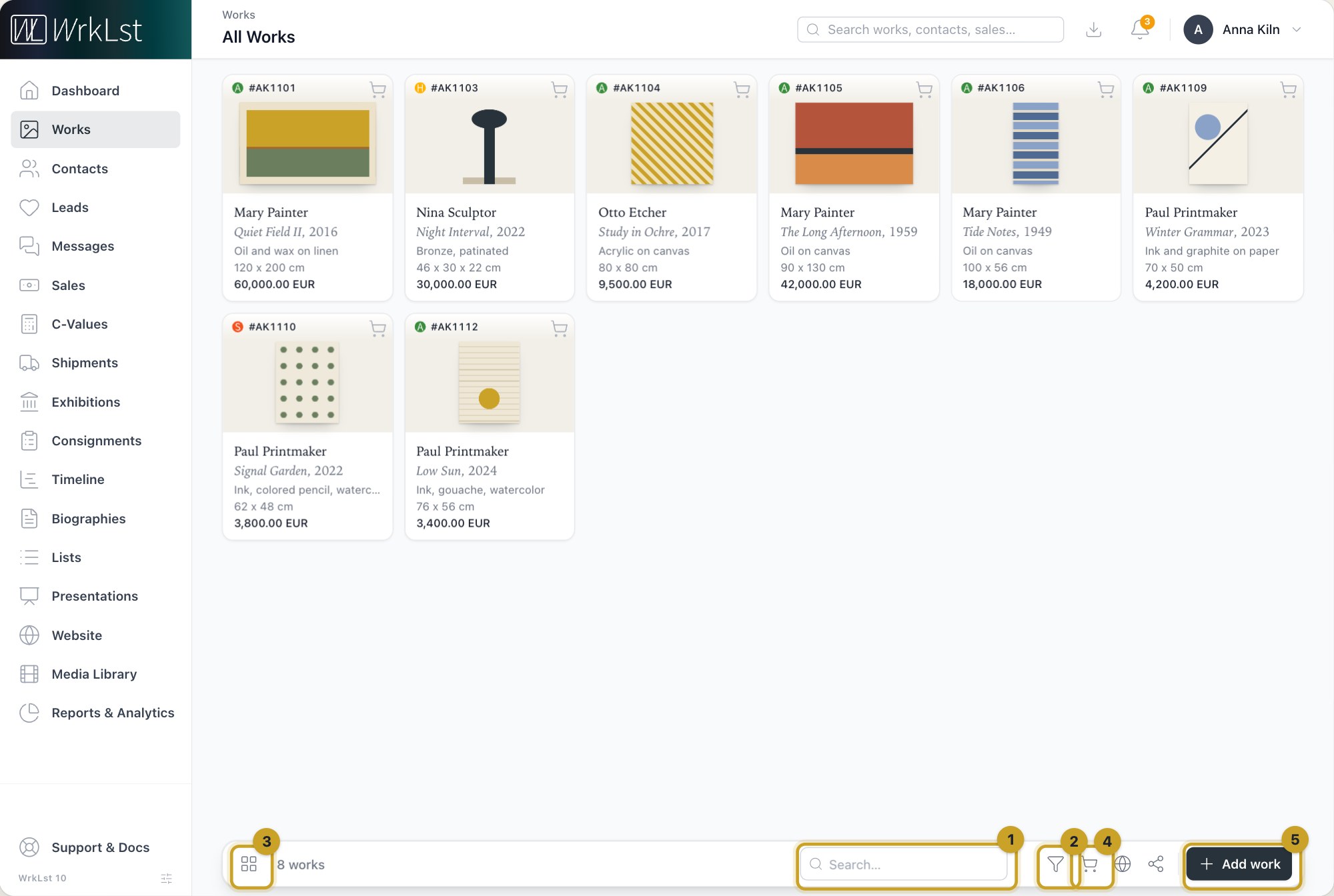Click the Add work button
This screenshot has height=896, width=1334.
click(x=1239, y=864)
